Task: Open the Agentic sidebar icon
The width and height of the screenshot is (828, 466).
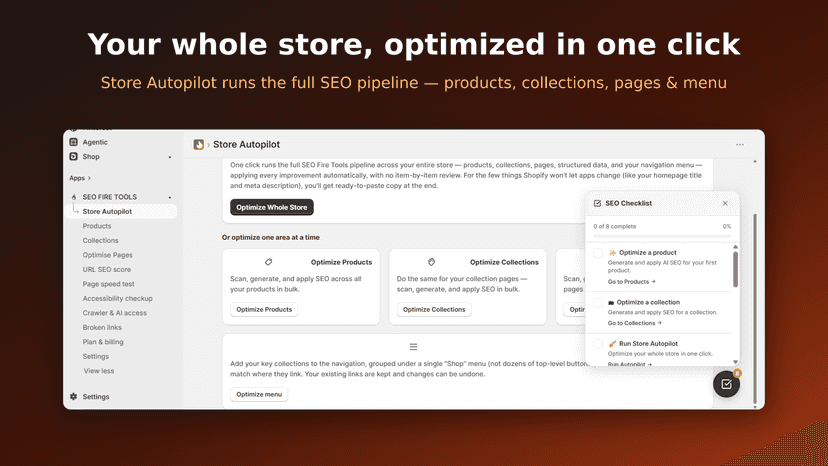Action: point(73,142)
